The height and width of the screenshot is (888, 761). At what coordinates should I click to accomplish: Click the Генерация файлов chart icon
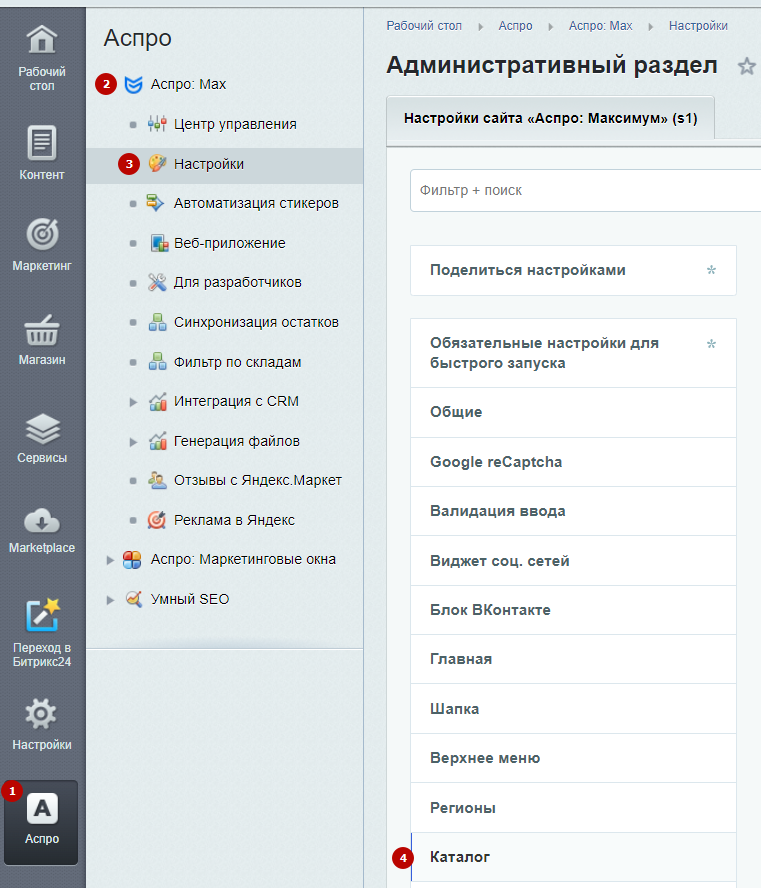pos(157,441)
